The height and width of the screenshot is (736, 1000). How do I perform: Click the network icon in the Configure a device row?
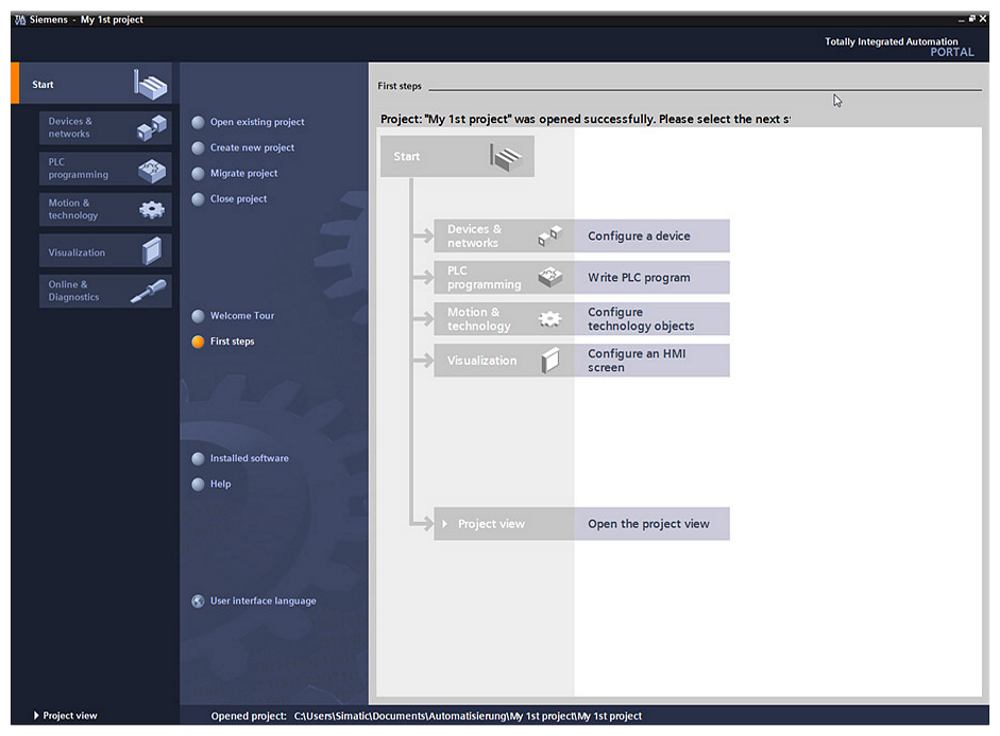click(550, 235)
